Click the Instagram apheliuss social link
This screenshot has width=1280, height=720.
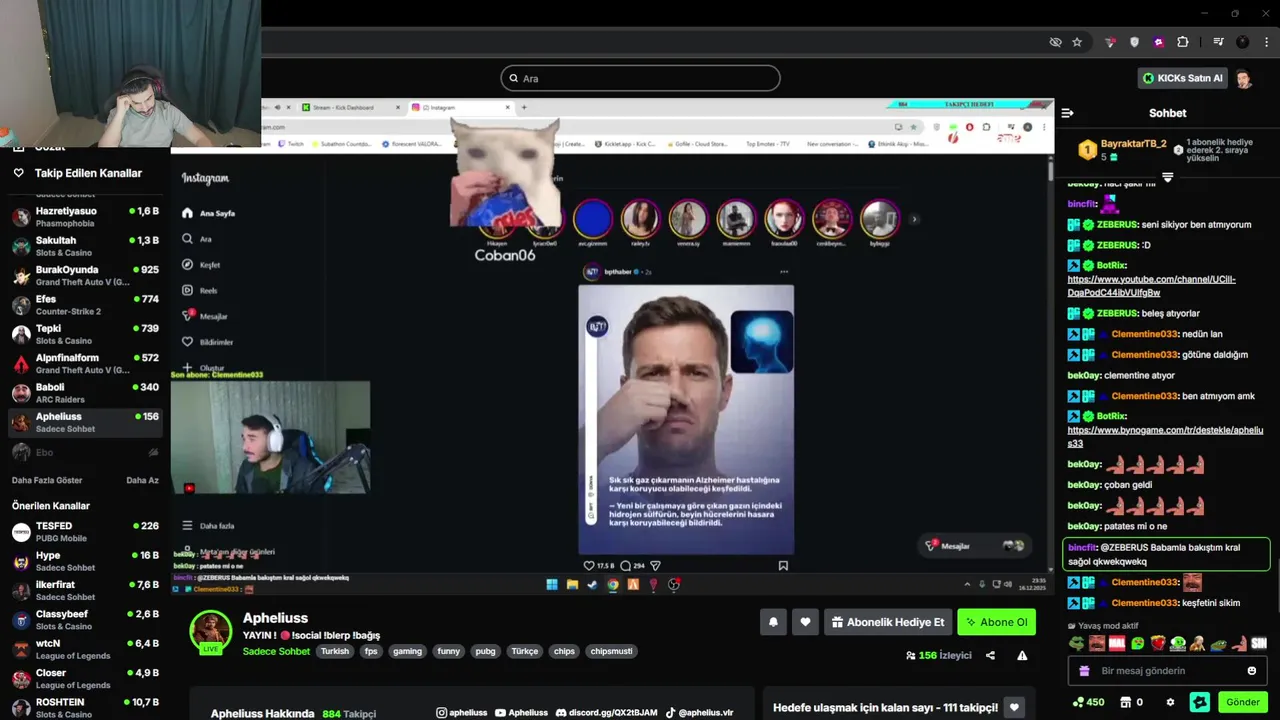pyautogui.click(x=462, y=713)
